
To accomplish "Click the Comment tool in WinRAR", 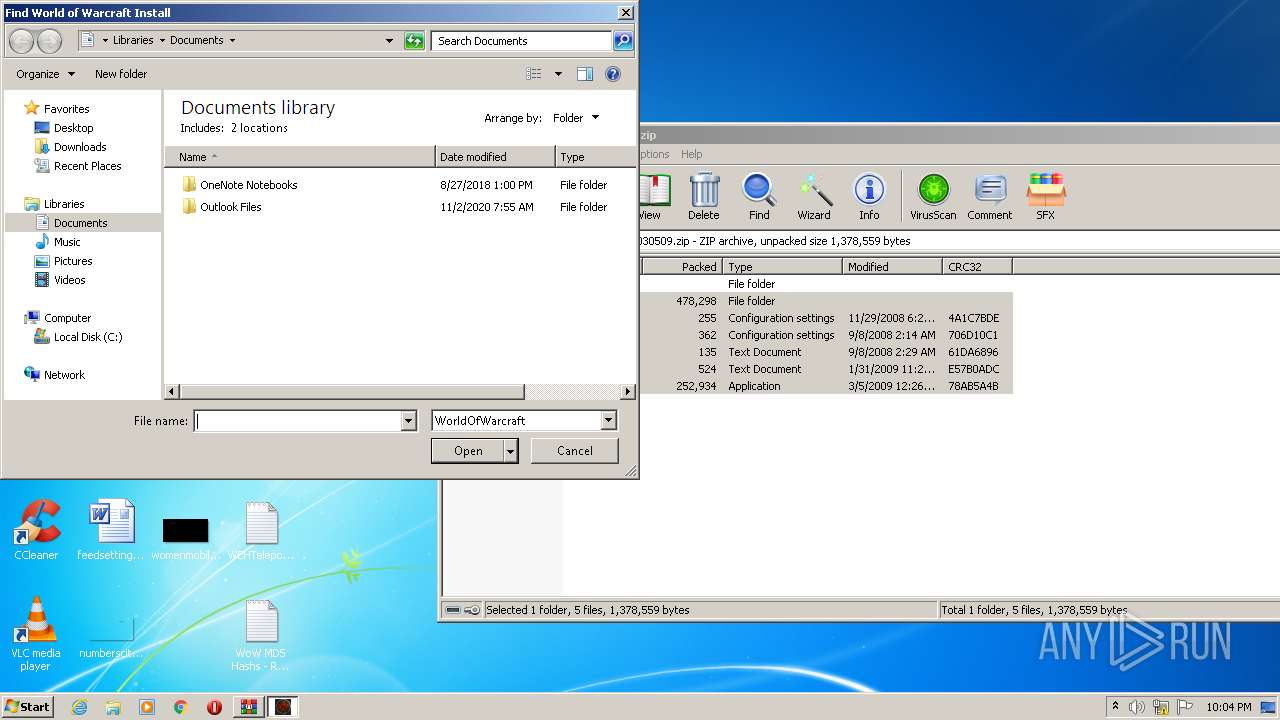I will pyautogui.click(x=990, y=196).
